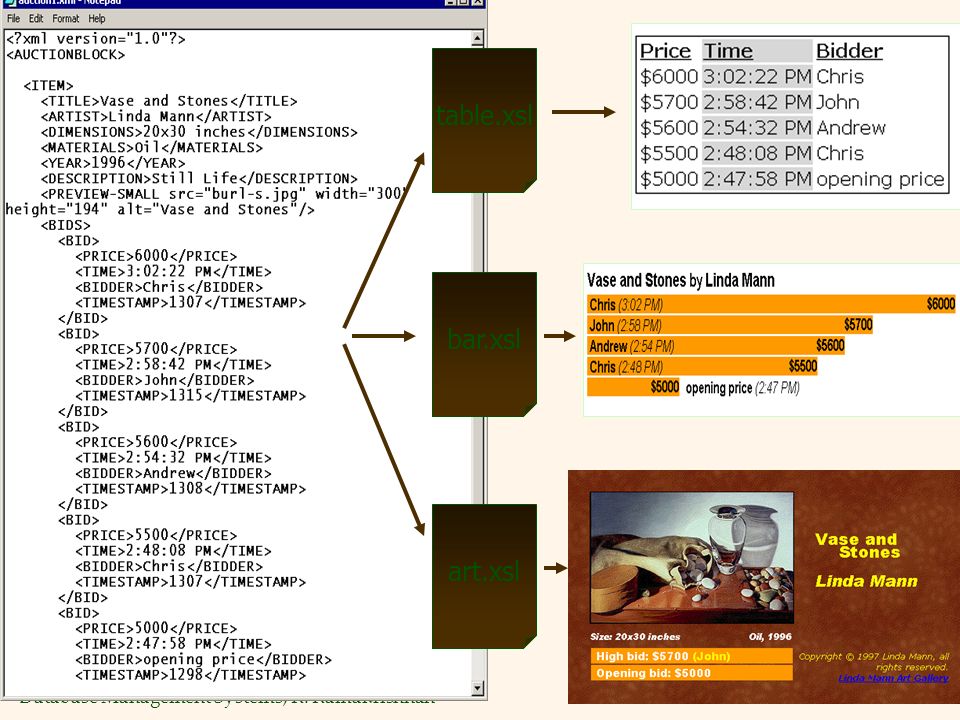
Task: Click the $5600 Andrew bid bar
Action: point(716,346)
